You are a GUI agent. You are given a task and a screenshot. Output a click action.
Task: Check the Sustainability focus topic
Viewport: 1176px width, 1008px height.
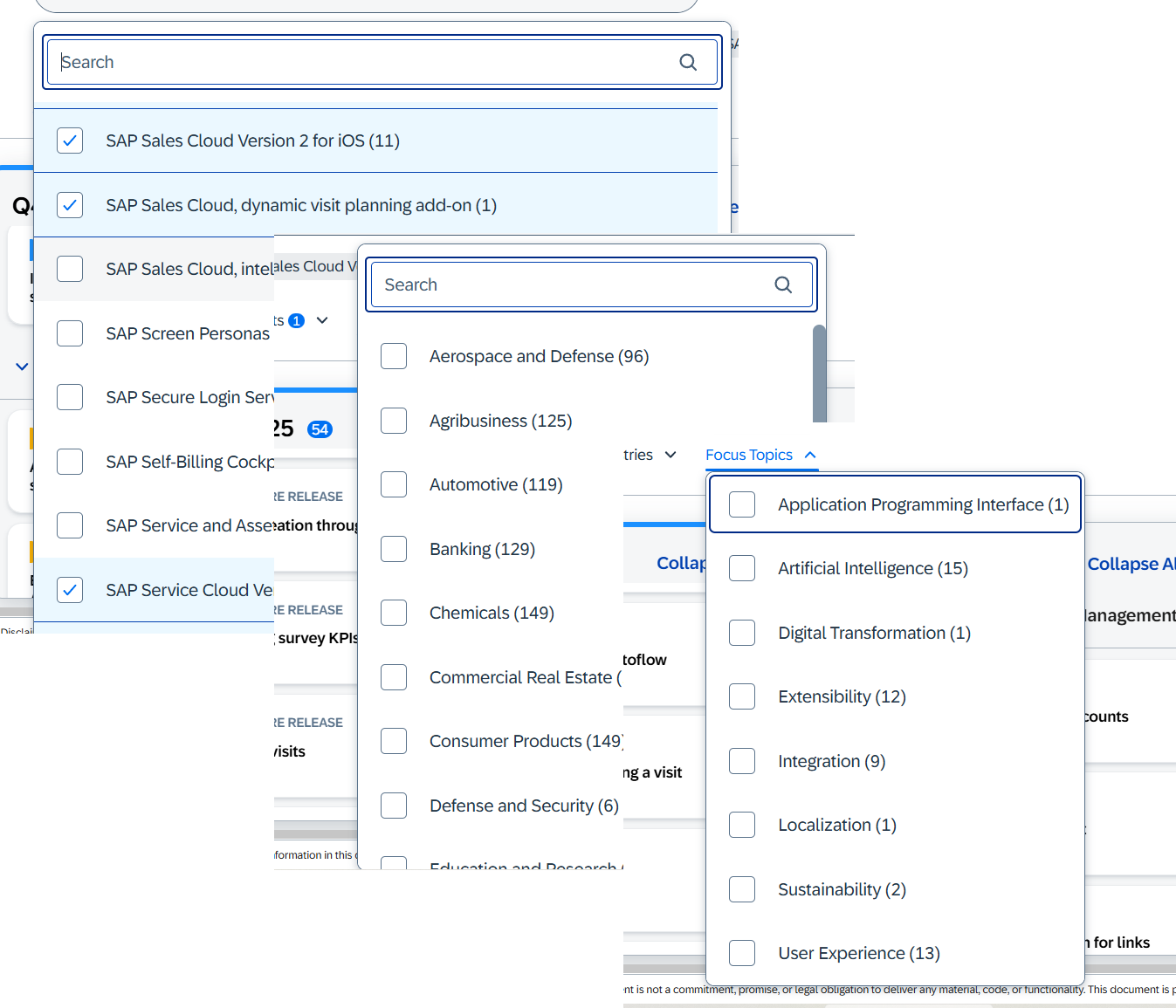[742, 889]
